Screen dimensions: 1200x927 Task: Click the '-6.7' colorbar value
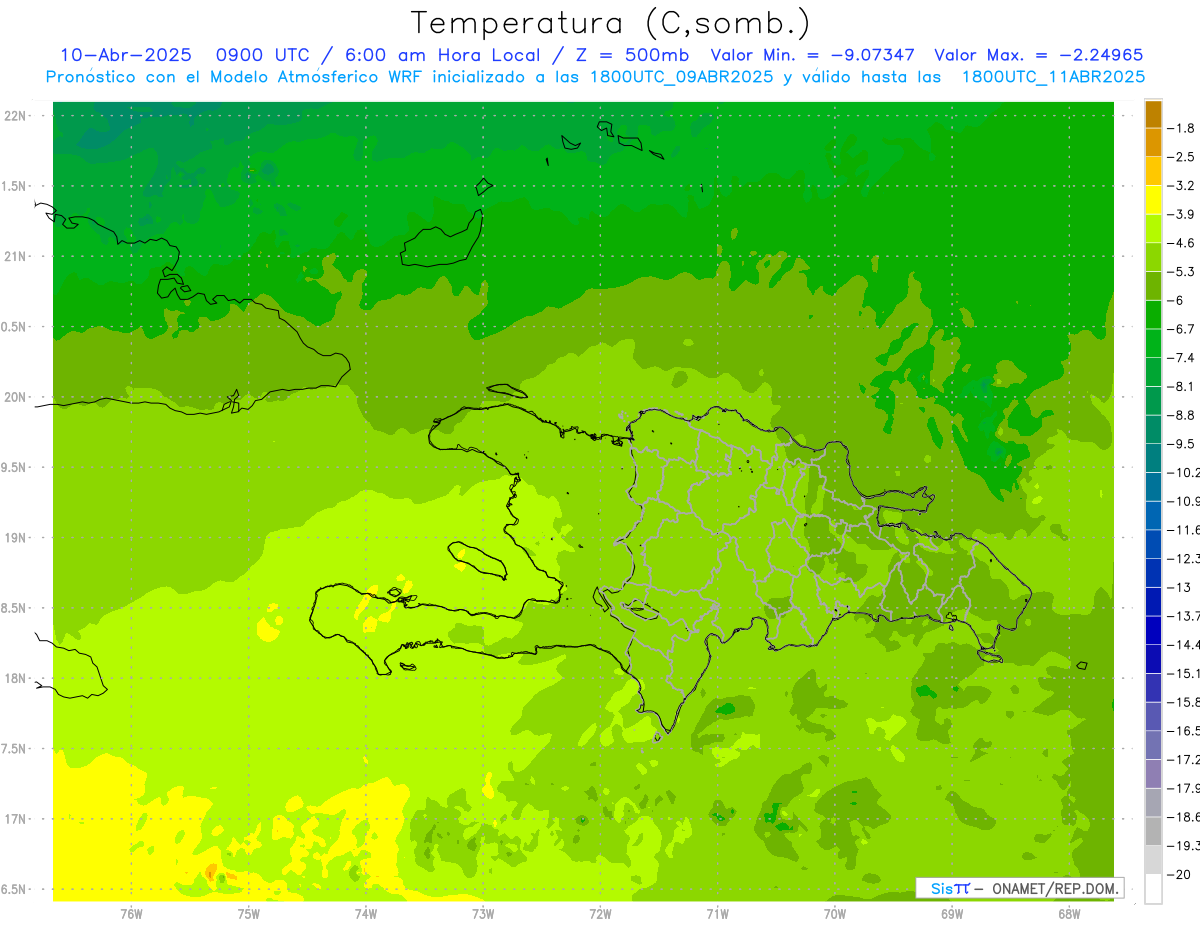pyautogui.click(x=1182, y=329)
